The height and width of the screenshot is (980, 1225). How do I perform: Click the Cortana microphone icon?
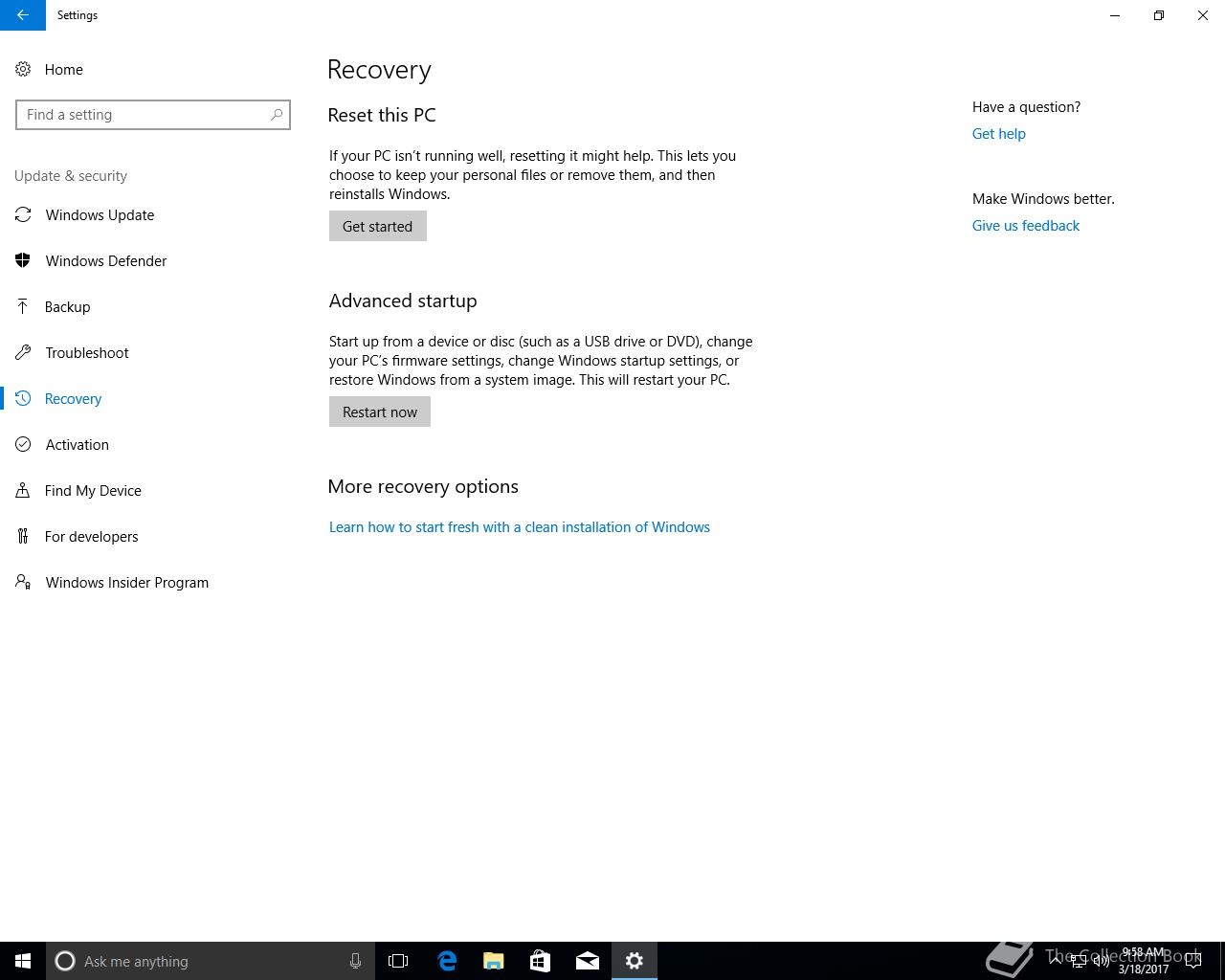[355, 961]
